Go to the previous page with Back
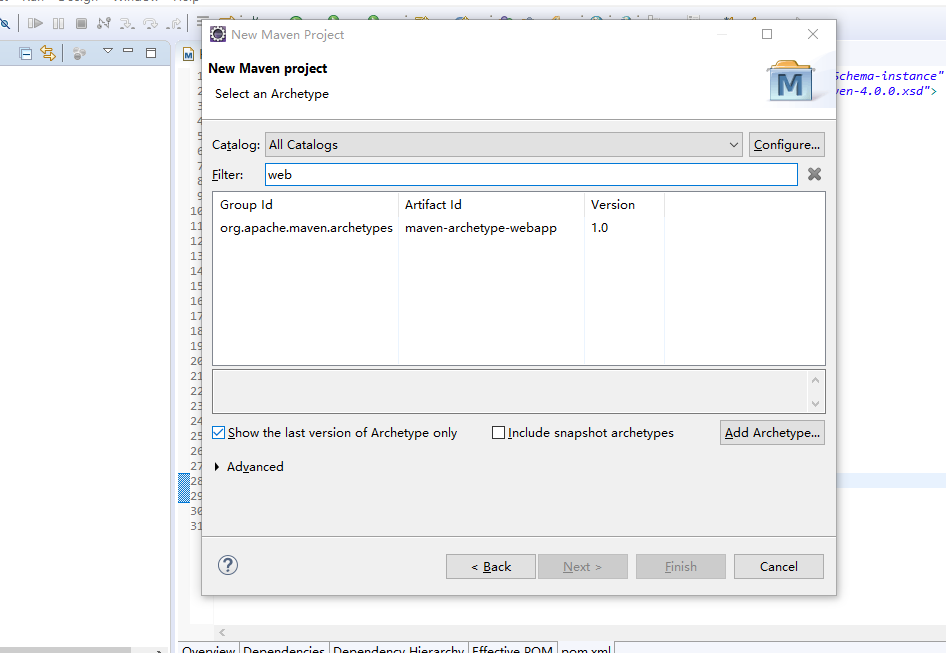Viewport: 946px width, 653px height. click(x=490, y=567)
